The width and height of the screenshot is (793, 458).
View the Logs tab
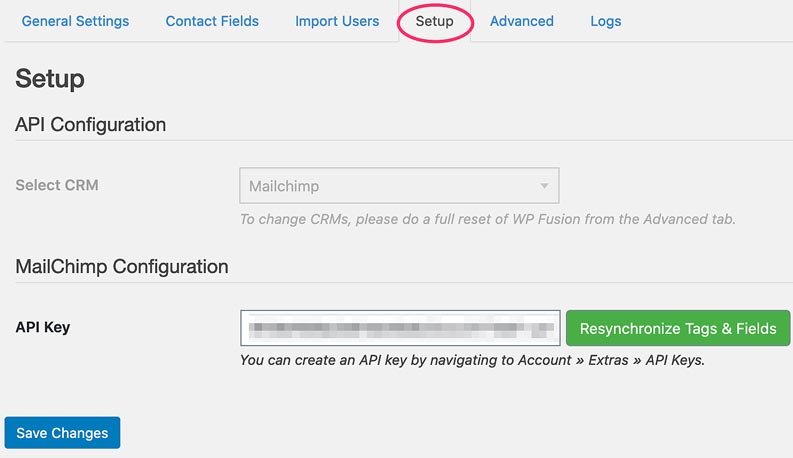point(605,21)
